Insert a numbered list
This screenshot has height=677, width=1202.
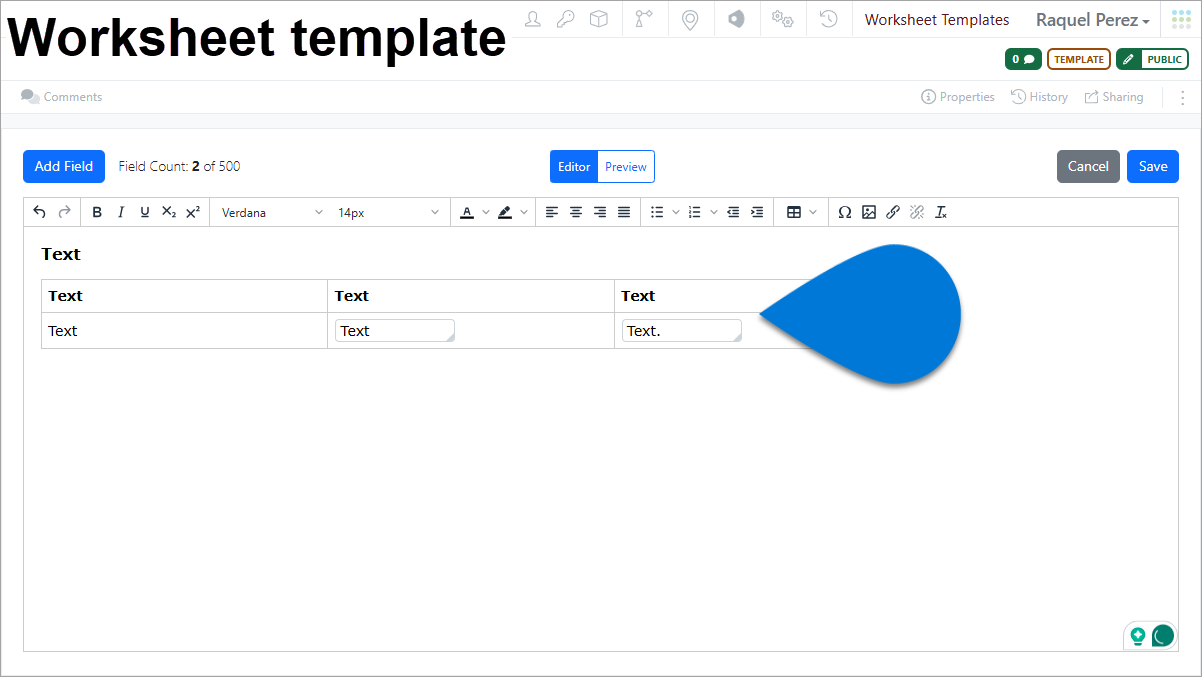695,212
